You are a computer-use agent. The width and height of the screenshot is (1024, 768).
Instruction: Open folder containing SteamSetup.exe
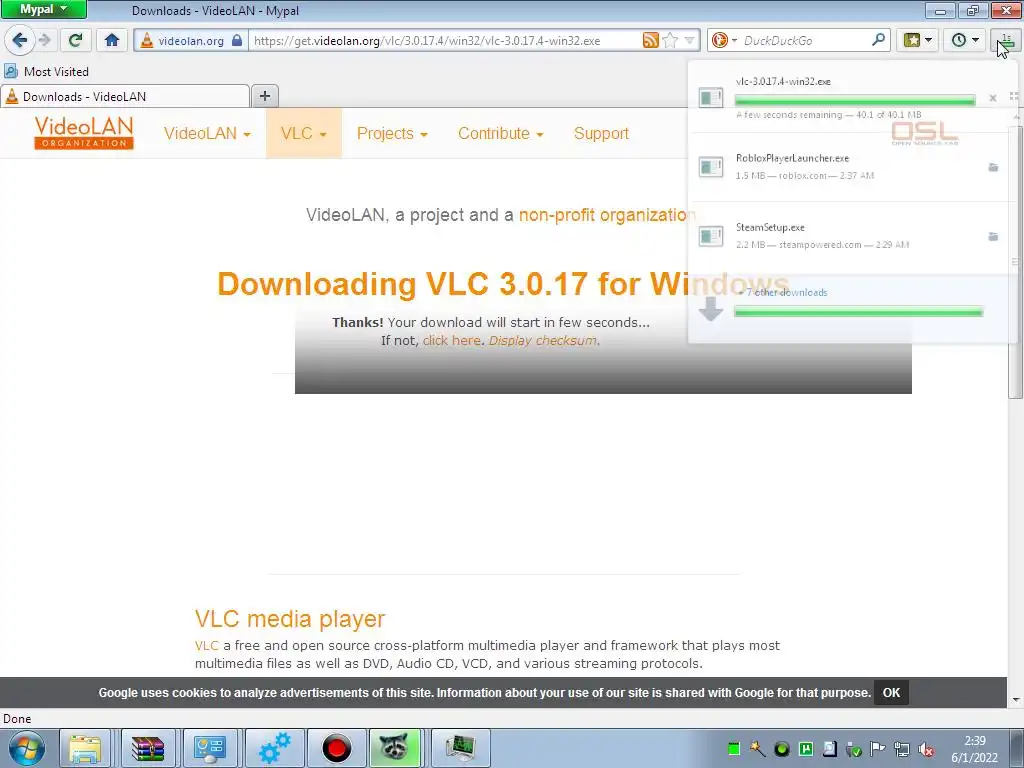(x=993, y=236)
